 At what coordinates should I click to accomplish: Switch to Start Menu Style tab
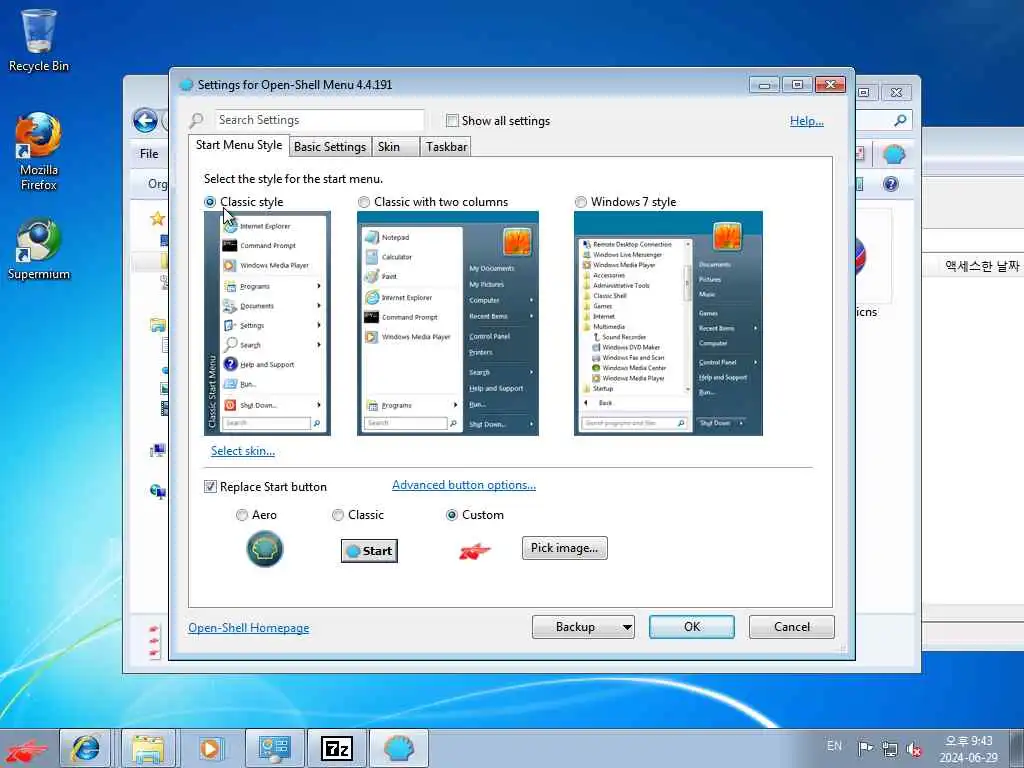click(239, 145)
